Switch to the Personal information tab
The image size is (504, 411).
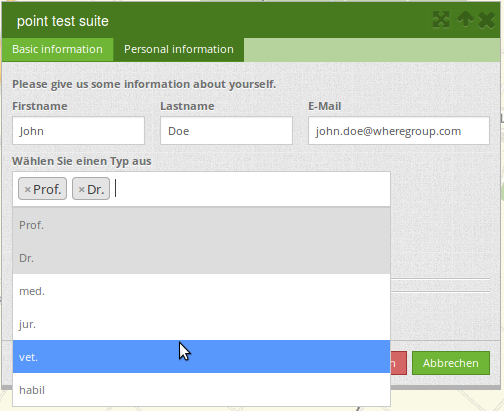click(179, 49)
